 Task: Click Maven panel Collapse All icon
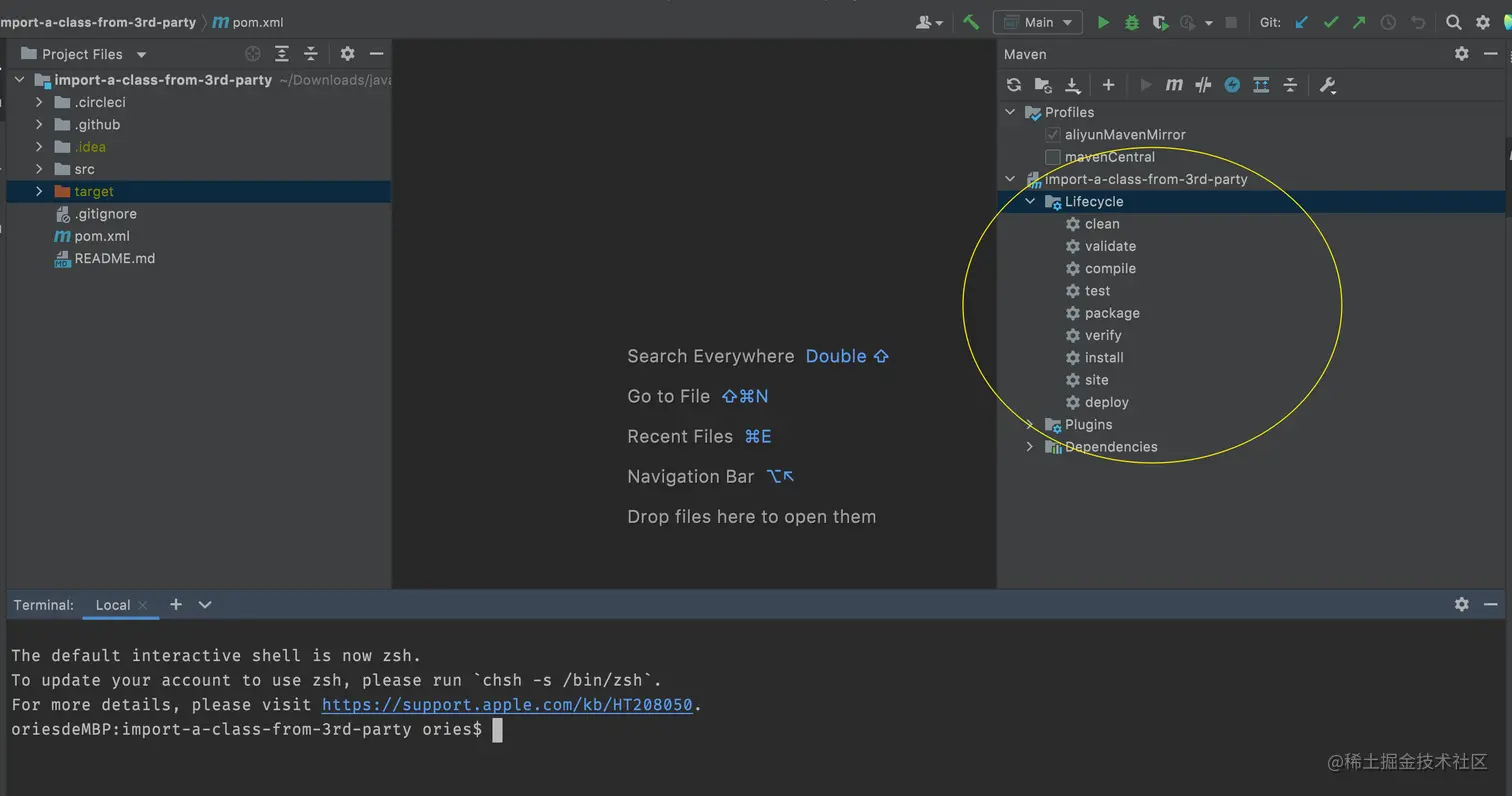[1290, 85]
